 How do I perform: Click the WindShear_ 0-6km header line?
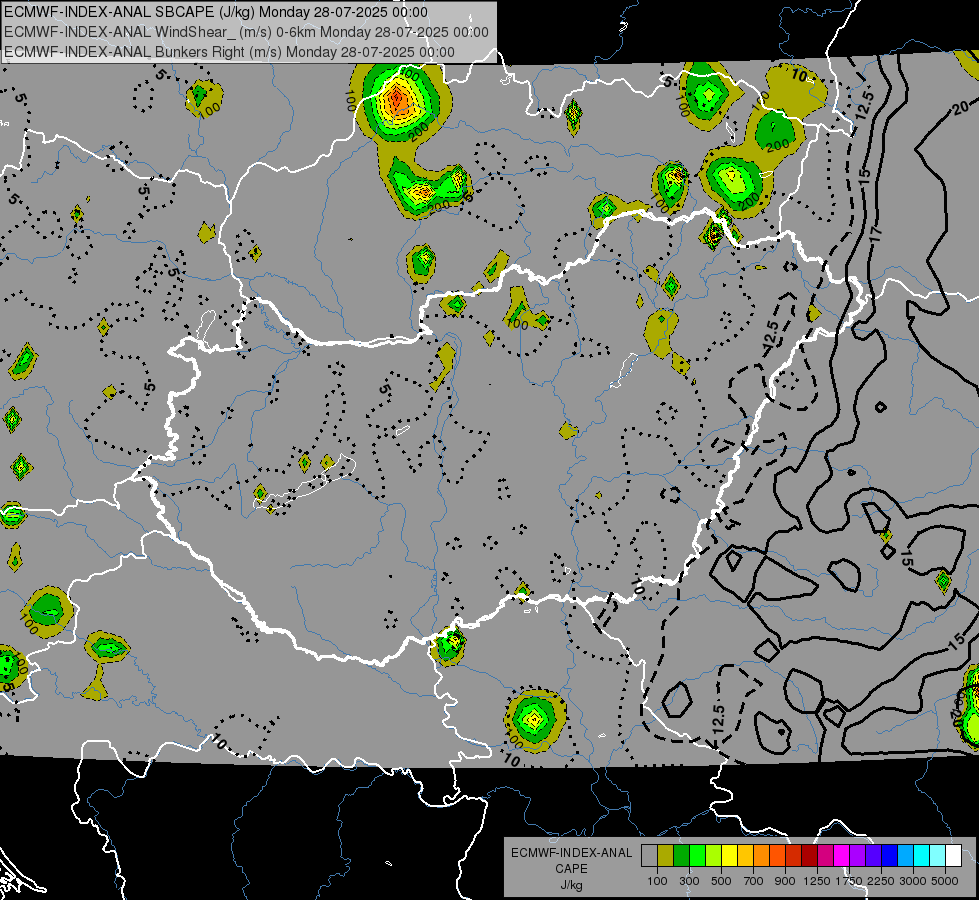click(246, 32)
